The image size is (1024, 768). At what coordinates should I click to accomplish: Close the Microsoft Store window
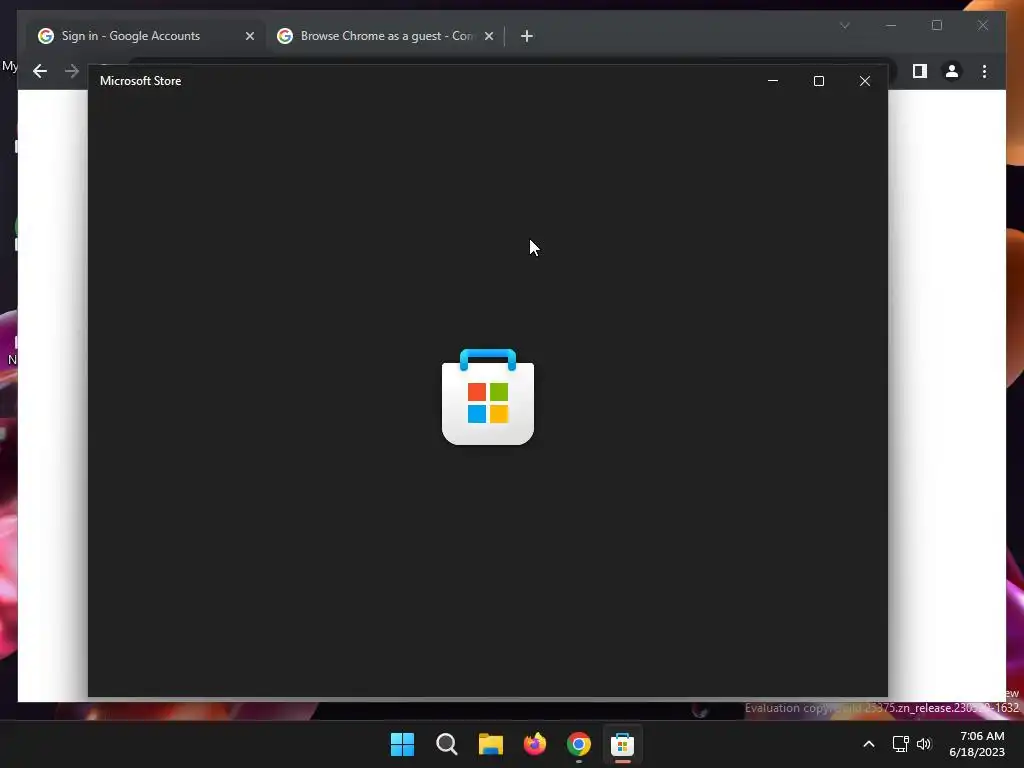pyautogui.click(x=865, y=81)
